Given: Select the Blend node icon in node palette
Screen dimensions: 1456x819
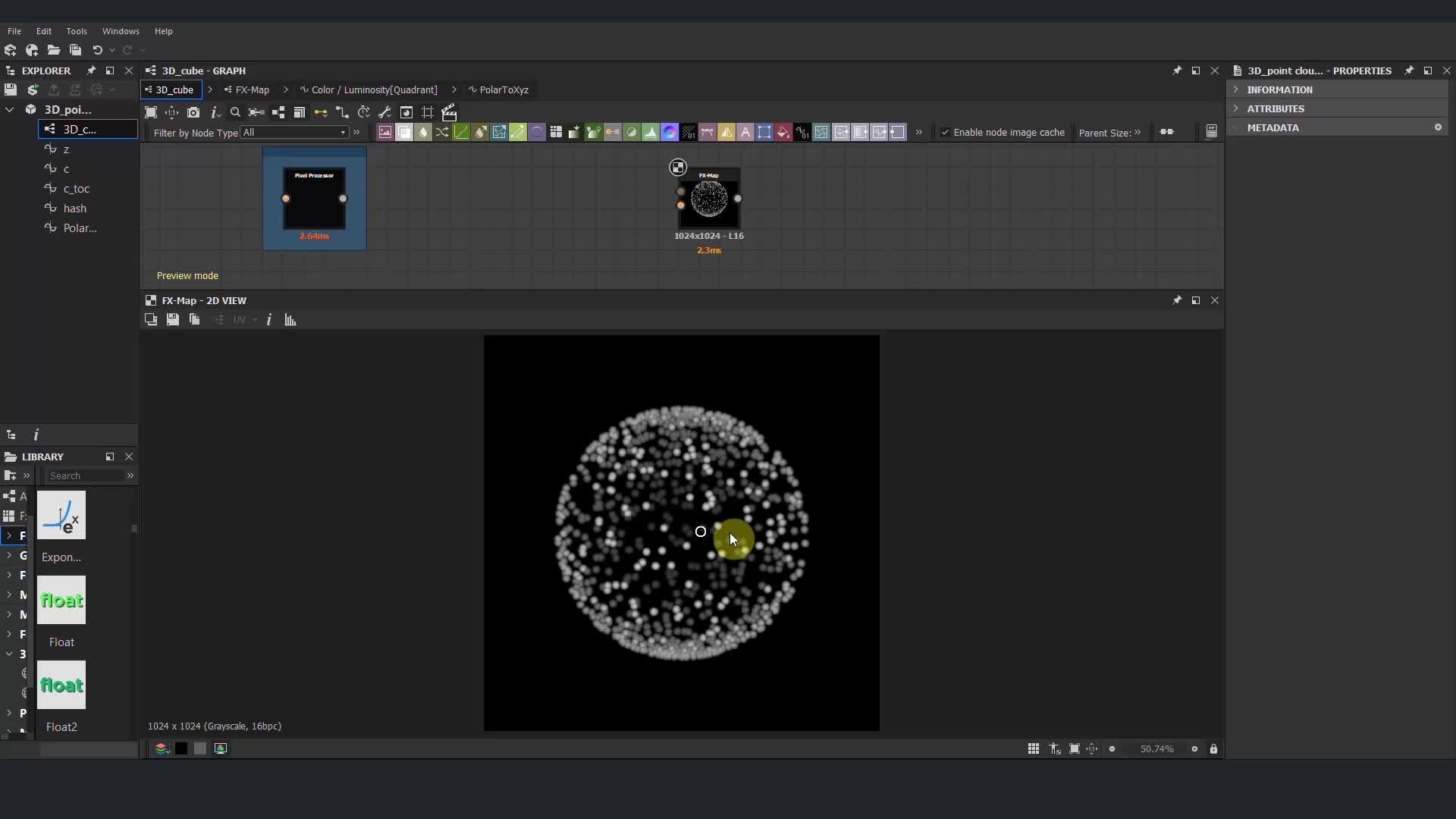Looking at the screenshot, I should tap(422, 132).
